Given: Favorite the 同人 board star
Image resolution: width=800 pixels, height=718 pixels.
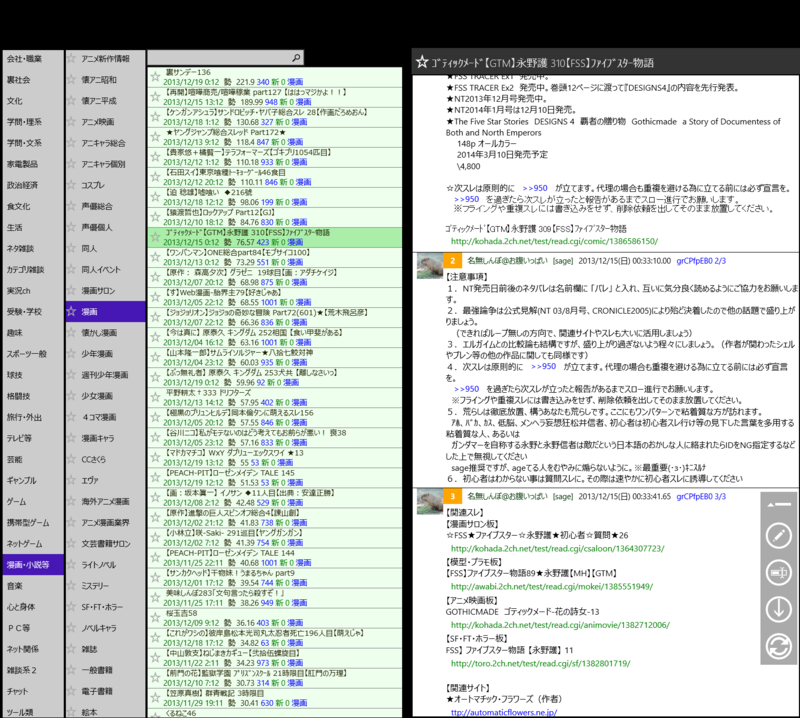Looking at the screenshot, I should coord(71,249).
